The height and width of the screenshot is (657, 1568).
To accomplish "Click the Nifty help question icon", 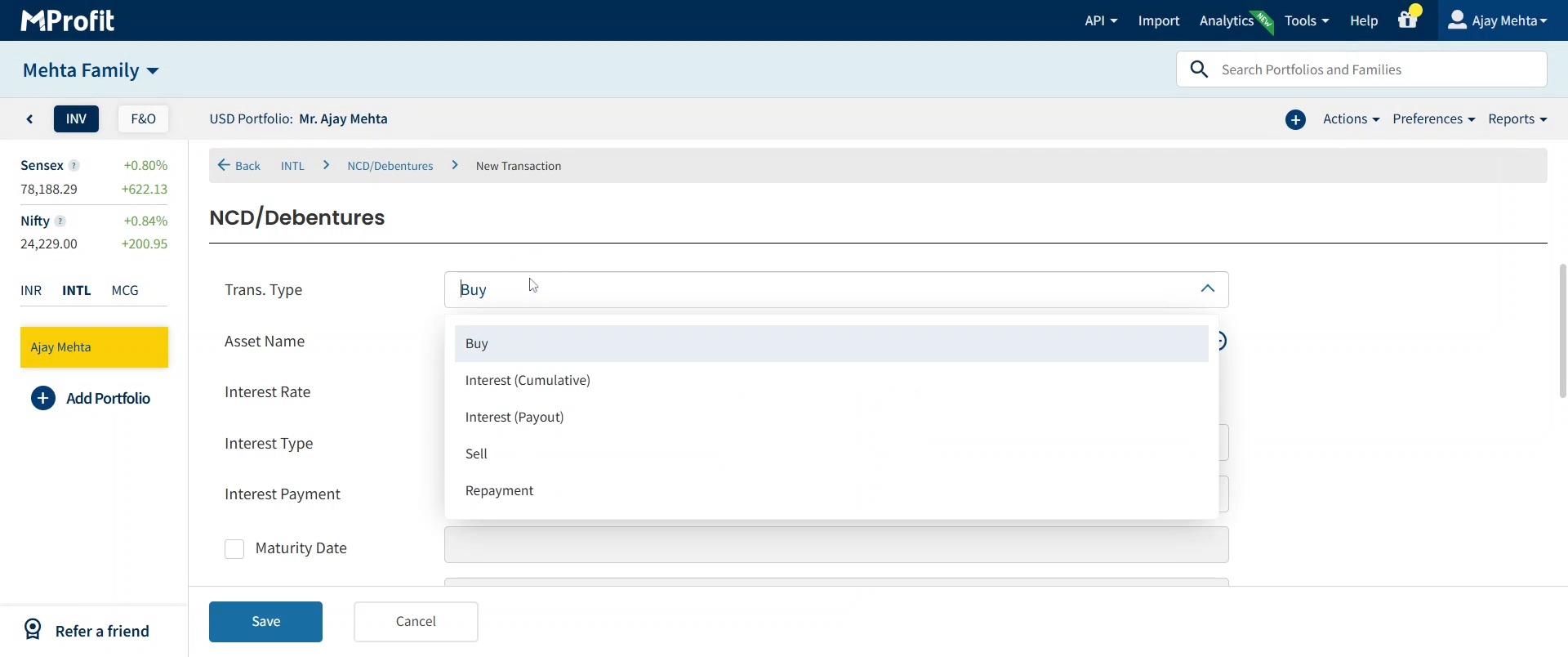I will click(x=60, y=221).
